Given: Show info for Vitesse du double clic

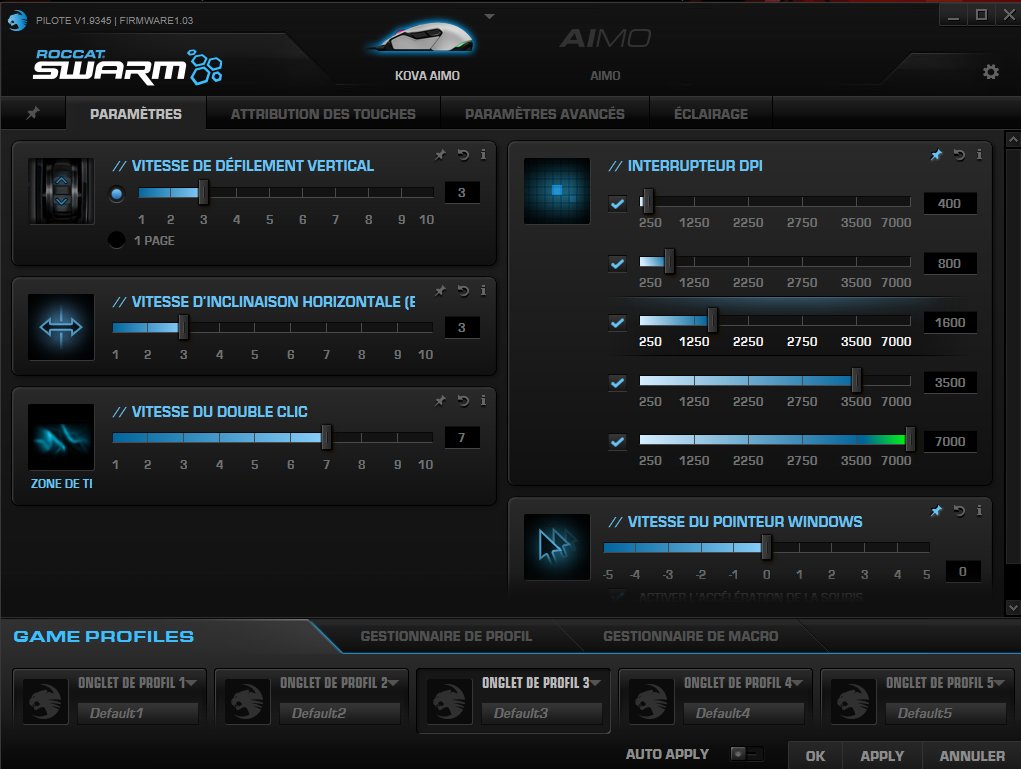Looking at the screenshot, I should coord(483,400).
